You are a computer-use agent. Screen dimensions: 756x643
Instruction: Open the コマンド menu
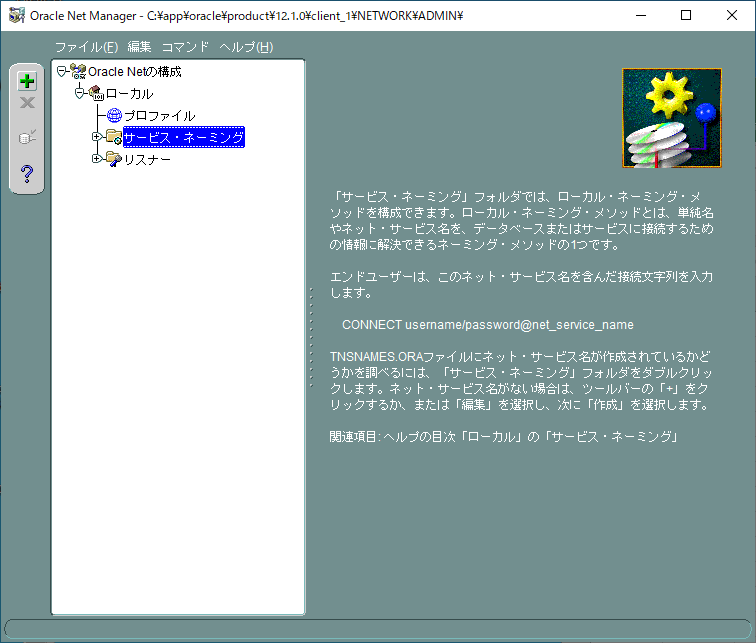[185, 47]
